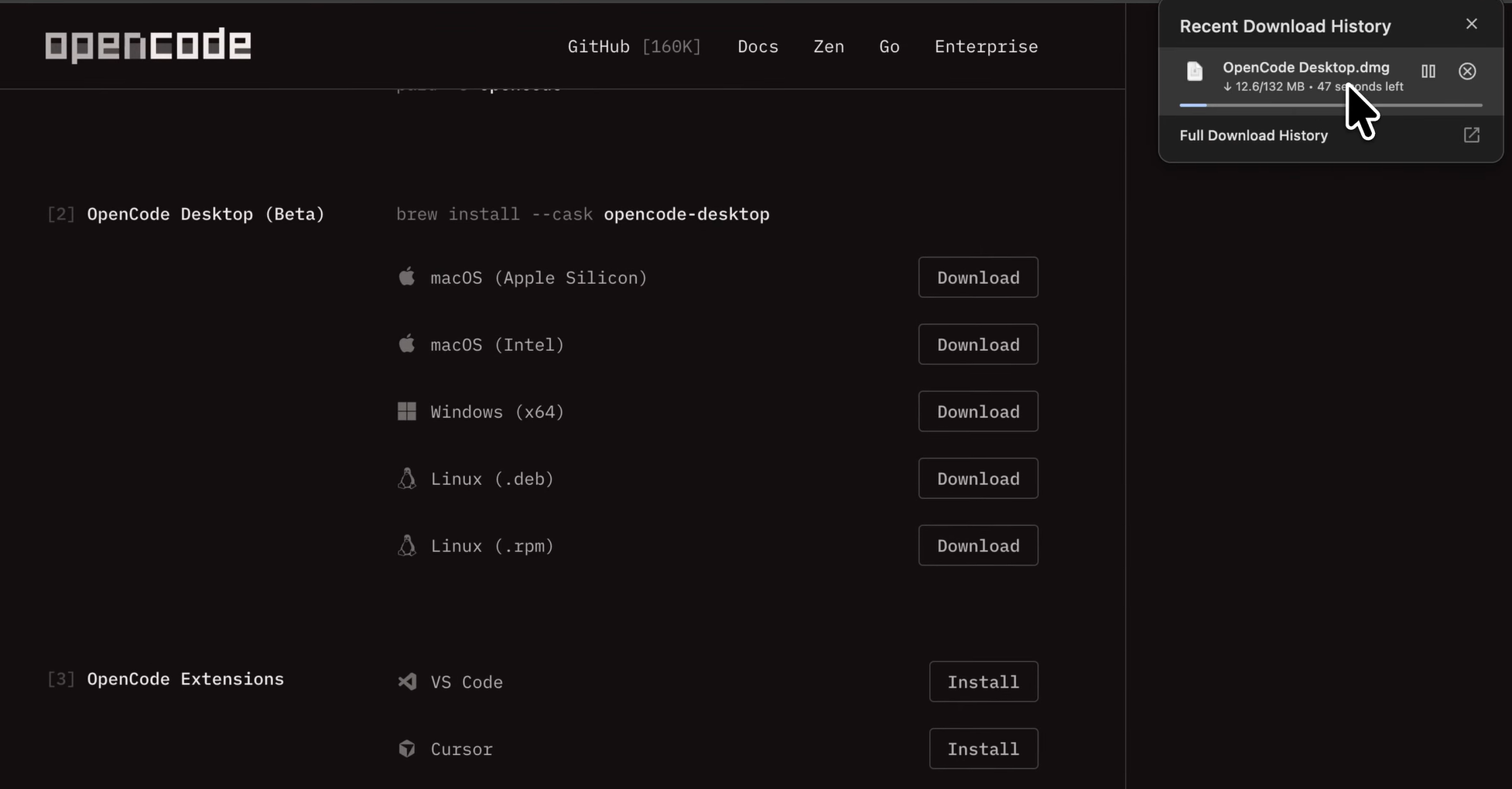Click the OpenCode Extensions heading

click(186, 679)
